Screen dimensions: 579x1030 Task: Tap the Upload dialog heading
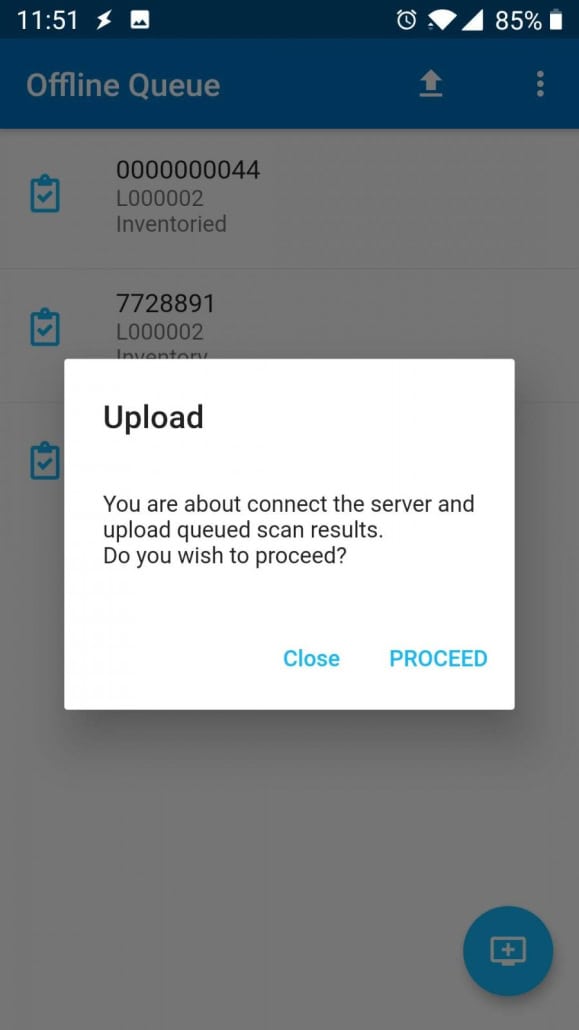coord(153,417)
